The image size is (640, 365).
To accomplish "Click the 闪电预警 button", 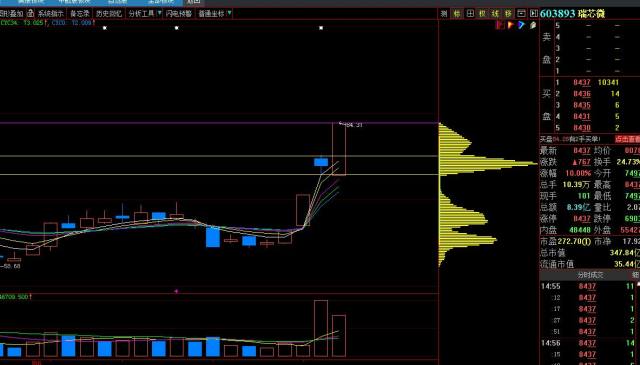I will coord(179,13).
